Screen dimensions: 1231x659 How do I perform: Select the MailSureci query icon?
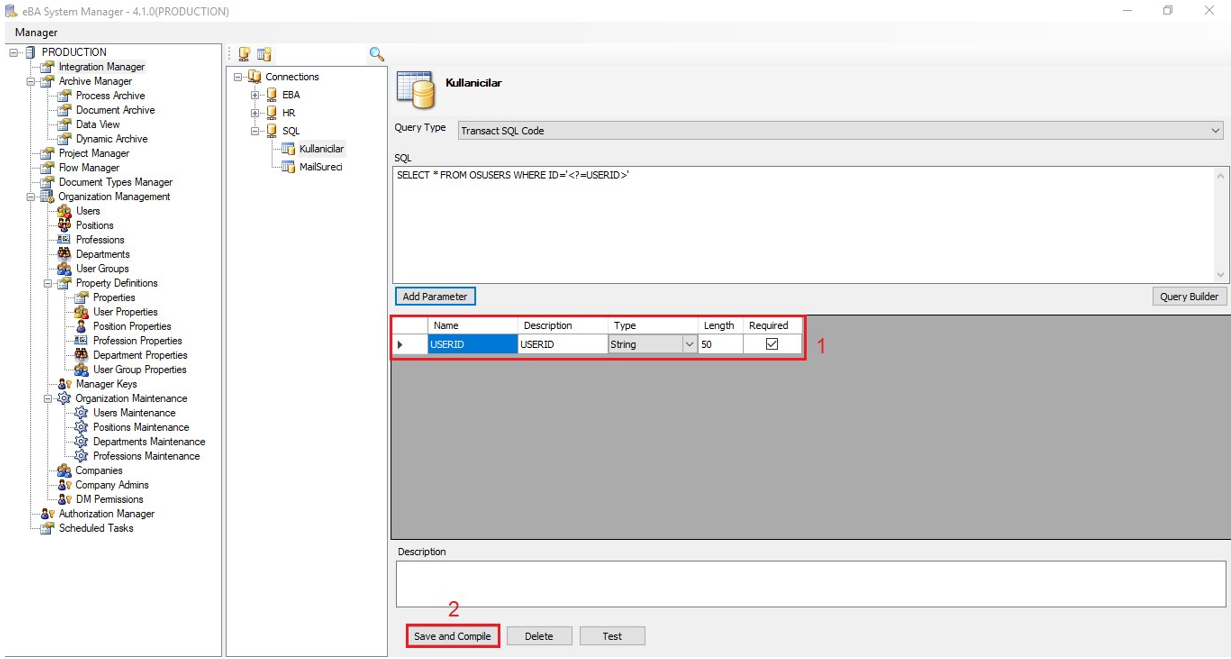(x=288, y=167)
